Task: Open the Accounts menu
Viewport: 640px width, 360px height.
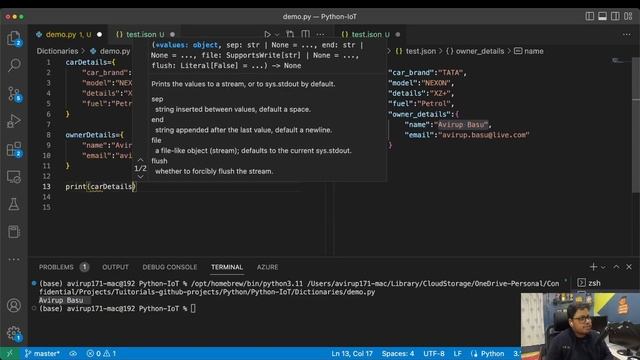Action: click(x=14, y=305)
